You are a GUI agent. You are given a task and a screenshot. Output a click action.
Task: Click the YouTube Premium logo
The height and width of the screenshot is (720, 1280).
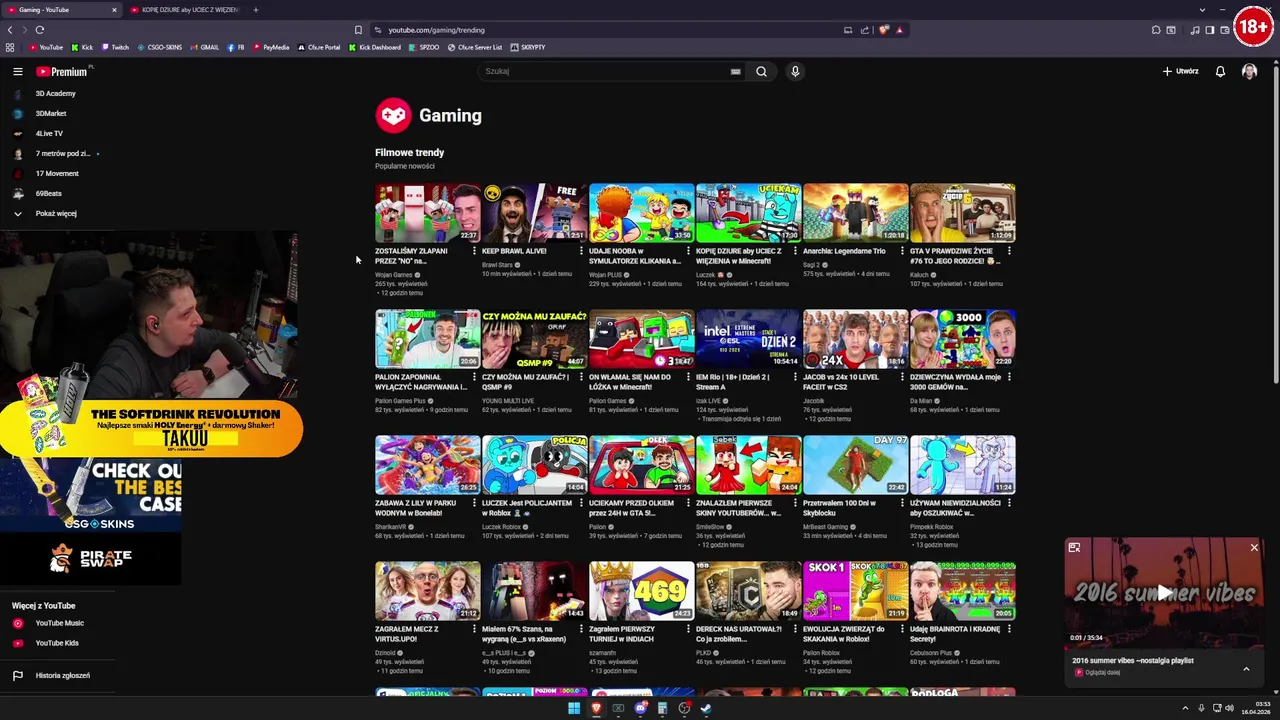point(63,71)
